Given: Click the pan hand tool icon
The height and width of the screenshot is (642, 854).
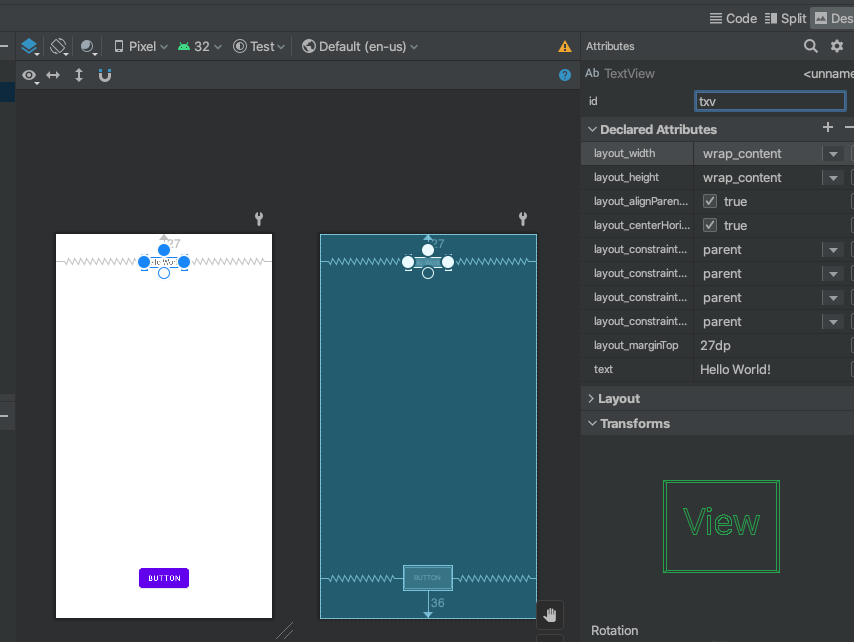Looking at the screenshot, I should click(x=549, y=614).
